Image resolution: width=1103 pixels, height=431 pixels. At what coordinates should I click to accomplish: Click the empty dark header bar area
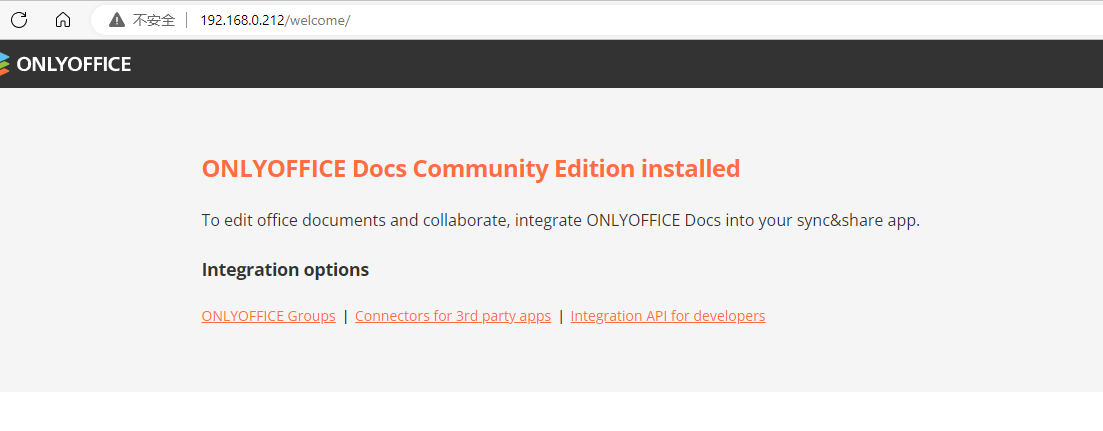[x=600, y=64]
